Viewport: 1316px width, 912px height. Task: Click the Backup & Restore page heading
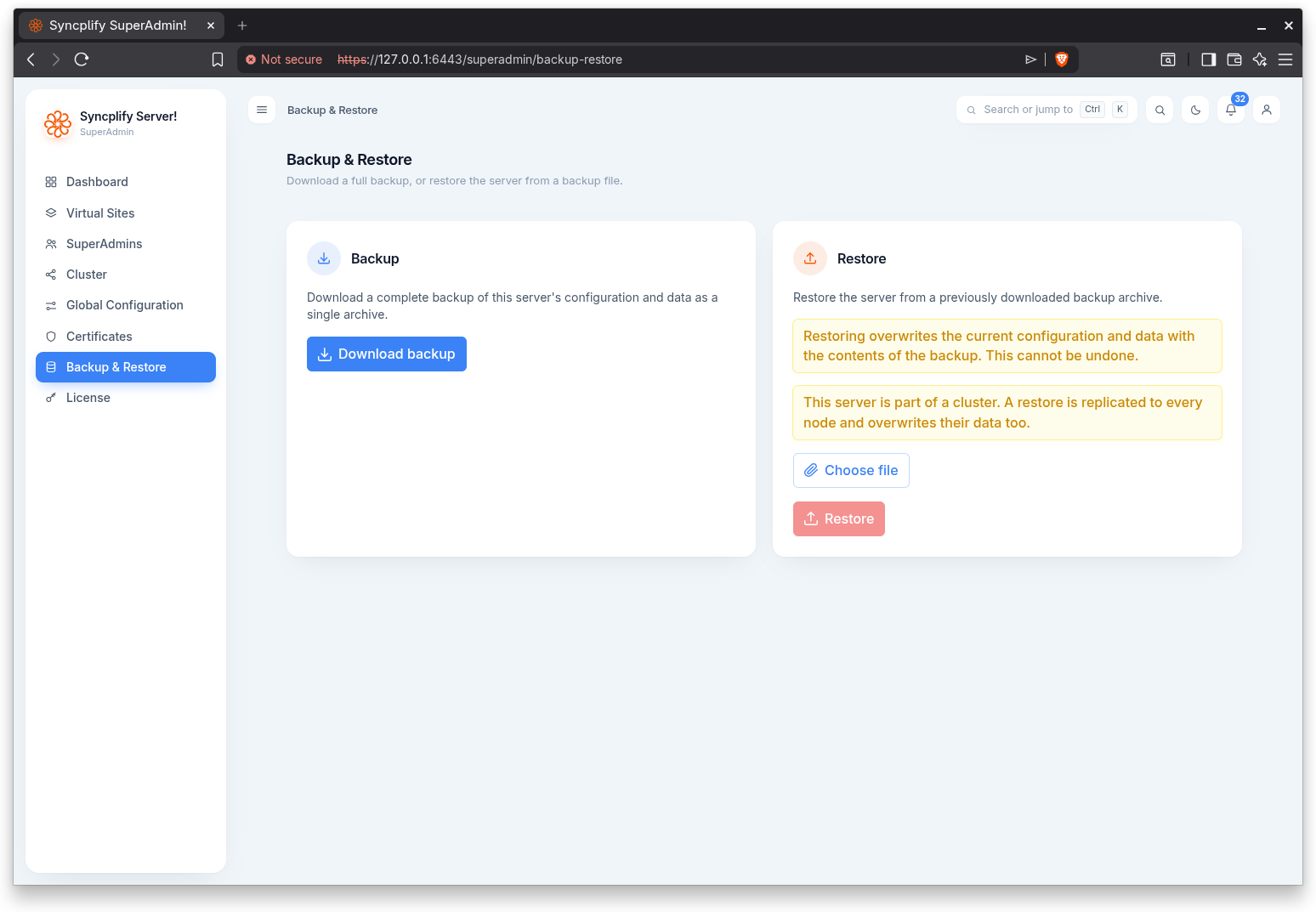pyautogui.click(x=349, y=160)
